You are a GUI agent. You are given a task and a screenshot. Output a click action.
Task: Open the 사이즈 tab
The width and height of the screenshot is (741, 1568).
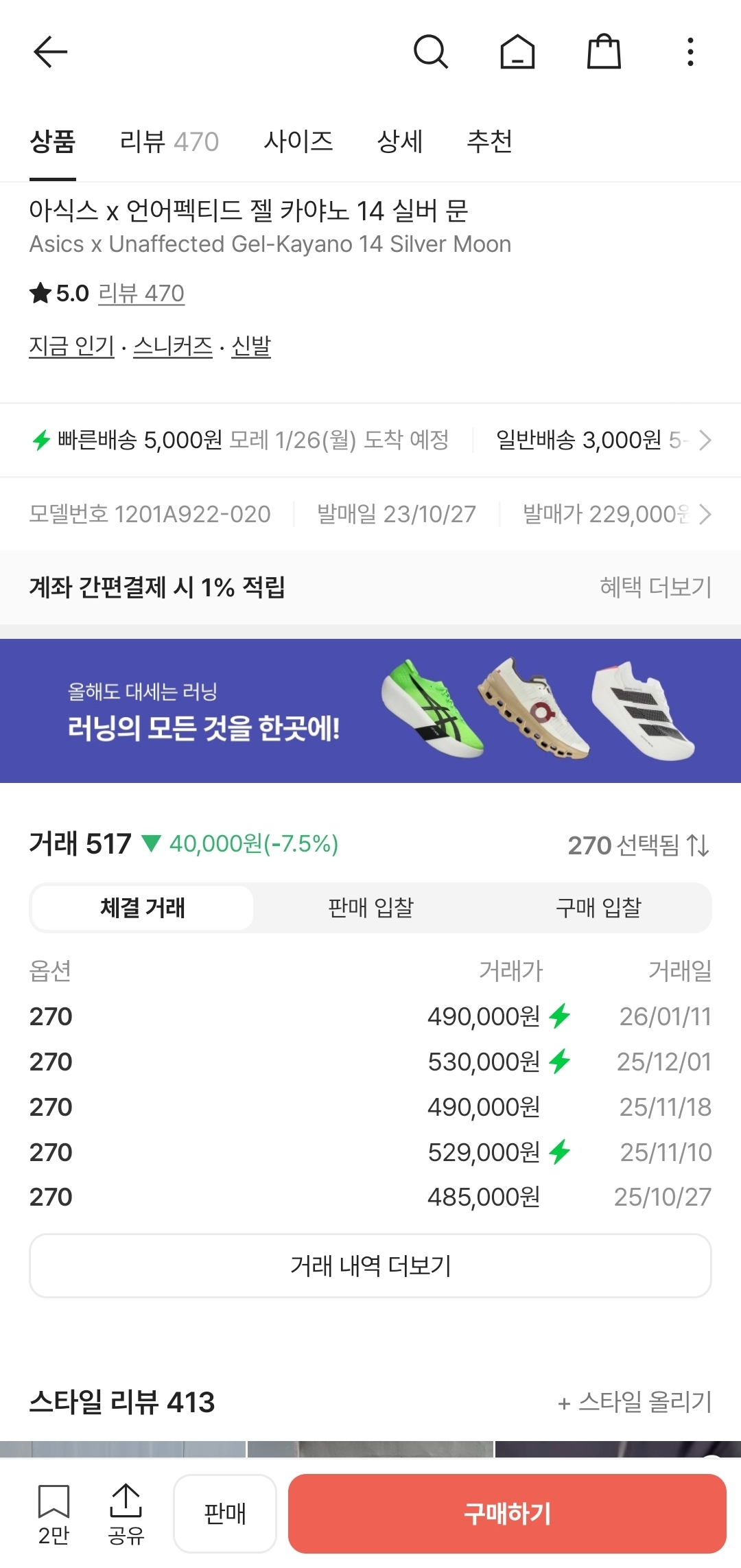coord(298,141)
